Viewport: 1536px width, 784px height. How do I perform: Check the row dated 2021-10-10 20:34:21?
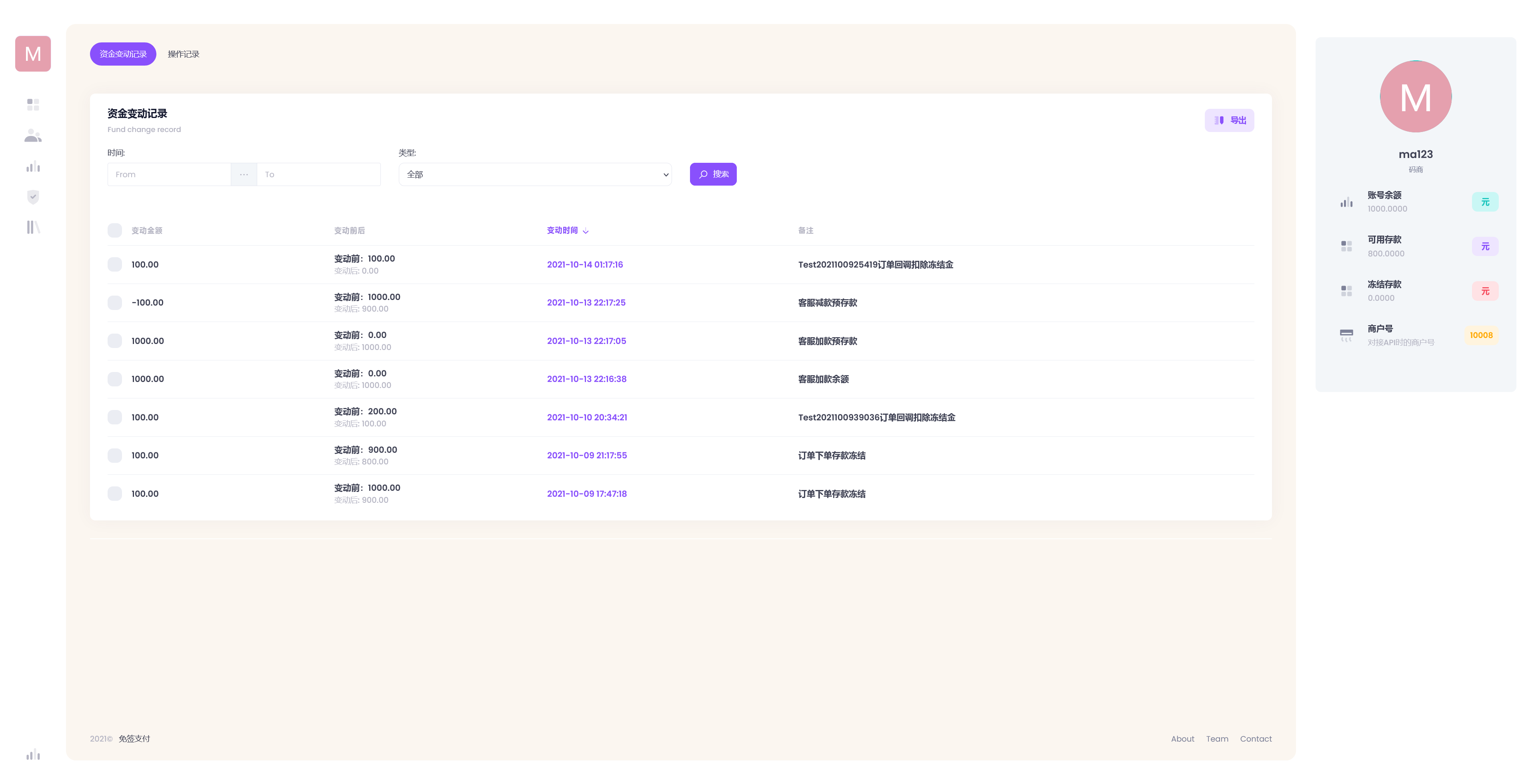114,417
